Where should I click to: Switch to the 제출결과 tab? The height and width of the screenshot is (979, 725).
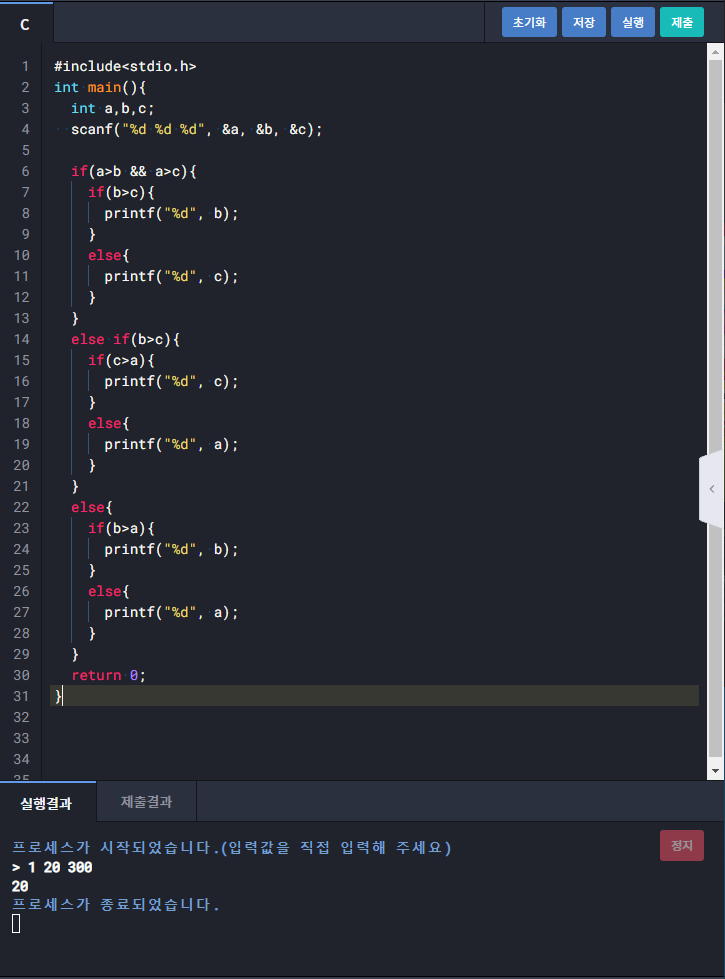pos(147,802)
